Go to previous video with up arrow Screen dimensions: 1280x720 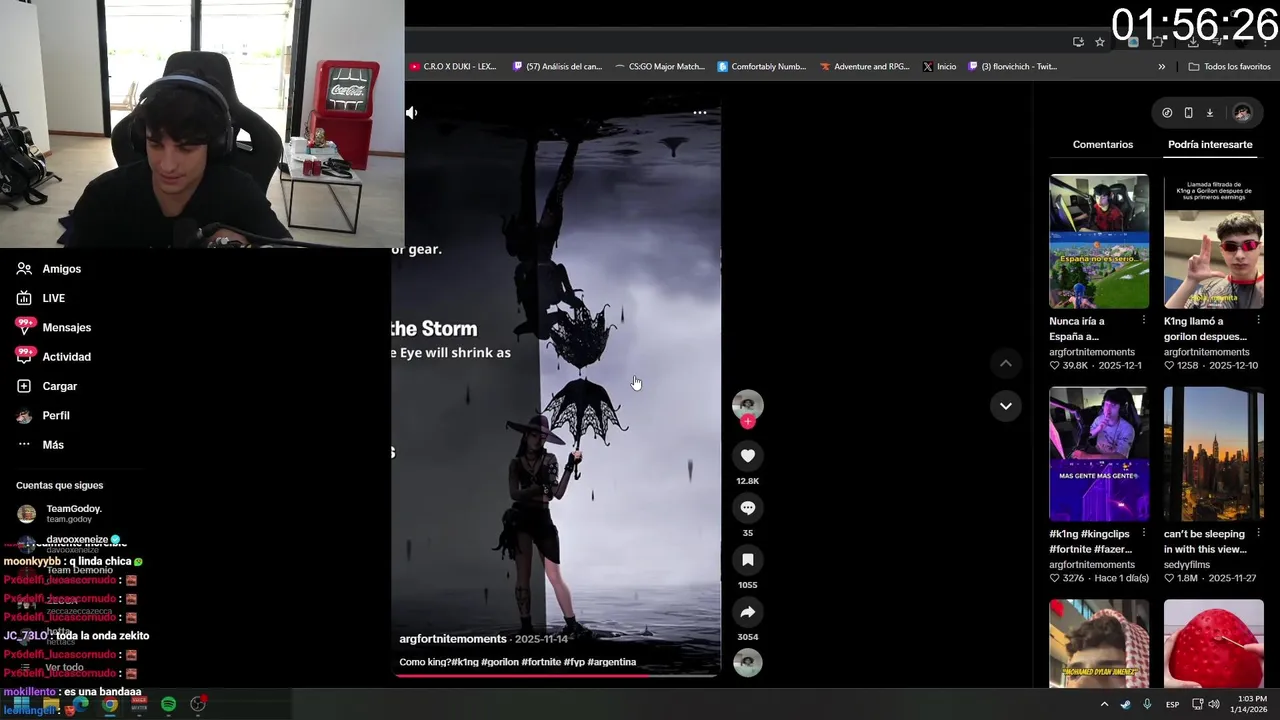pos(1005,363)
